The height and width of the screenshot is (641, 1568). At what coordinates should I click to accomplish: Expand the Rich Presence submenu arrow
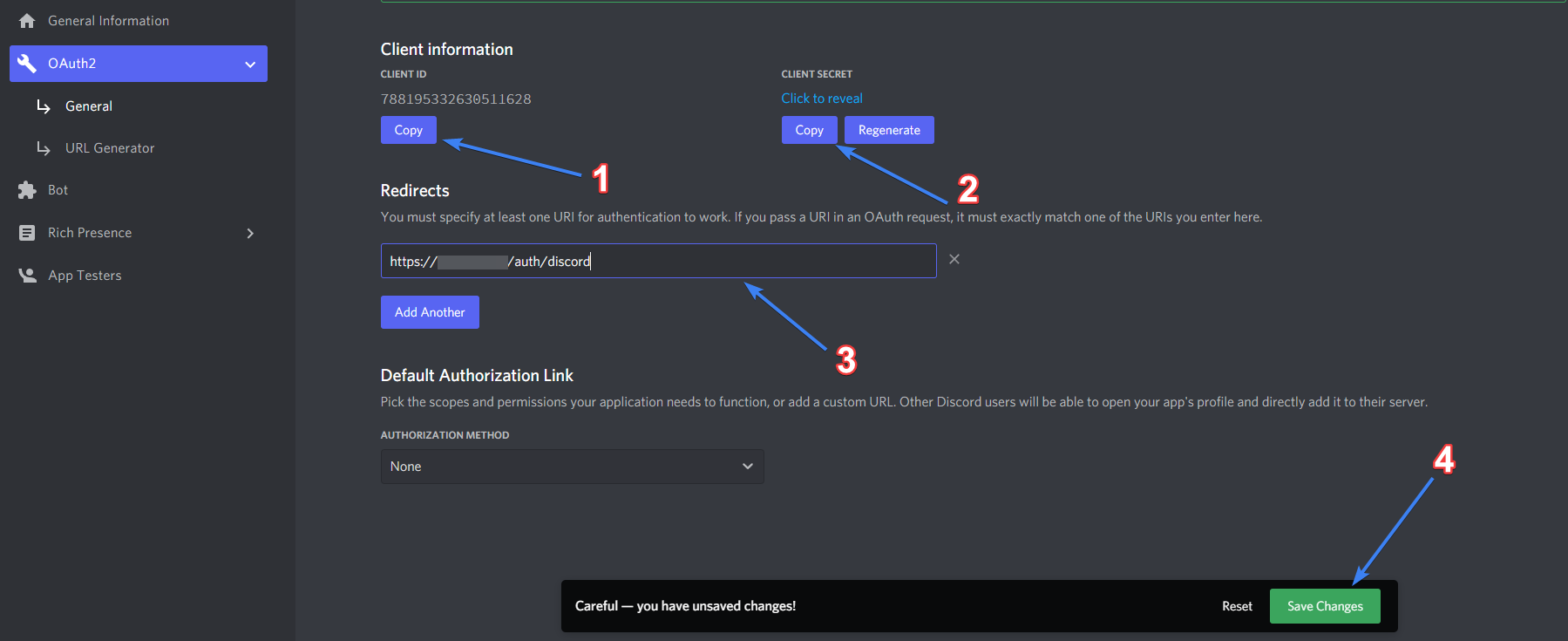coord(250,233)
